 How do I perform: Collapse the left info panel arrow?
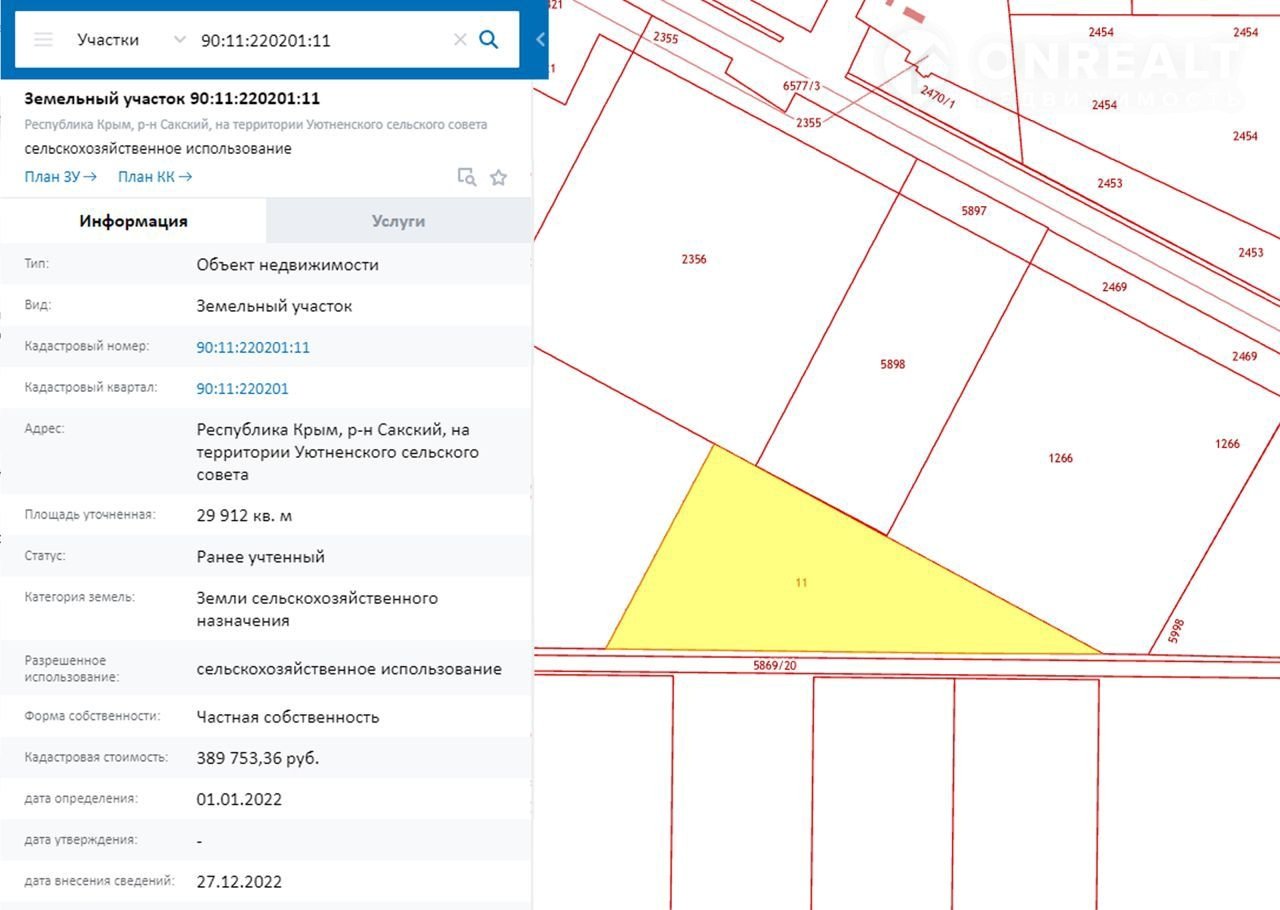[540, 40]
